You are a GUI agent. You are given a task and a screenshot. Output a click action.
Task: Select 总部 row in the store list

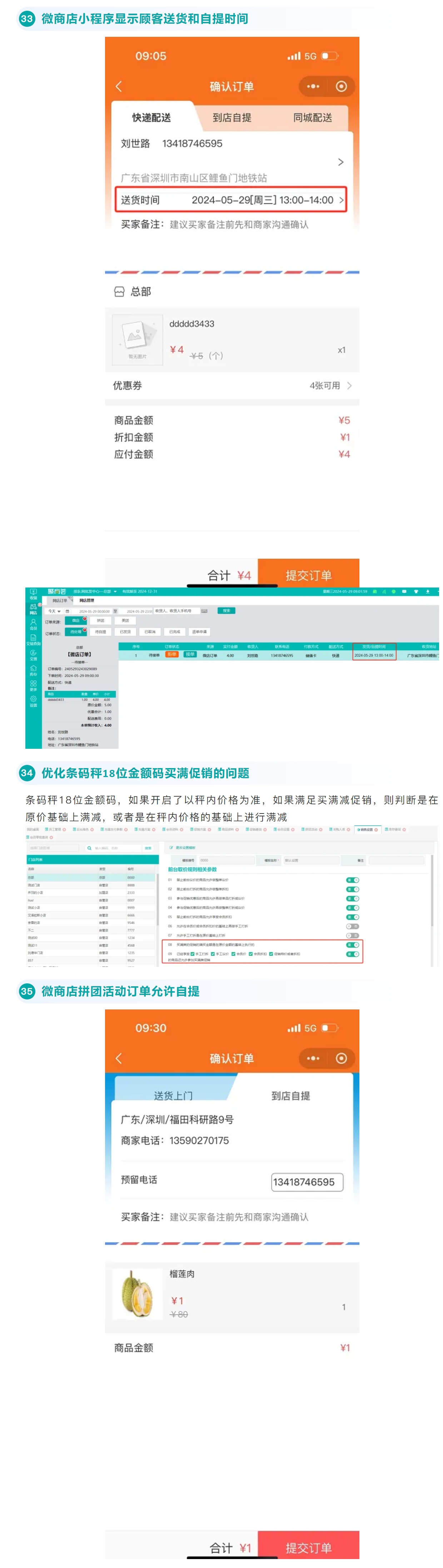[92, 877]
